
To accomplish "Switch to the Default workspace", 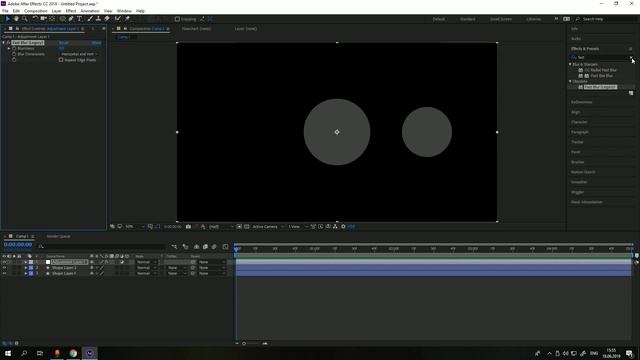I will tap(439, 19).
